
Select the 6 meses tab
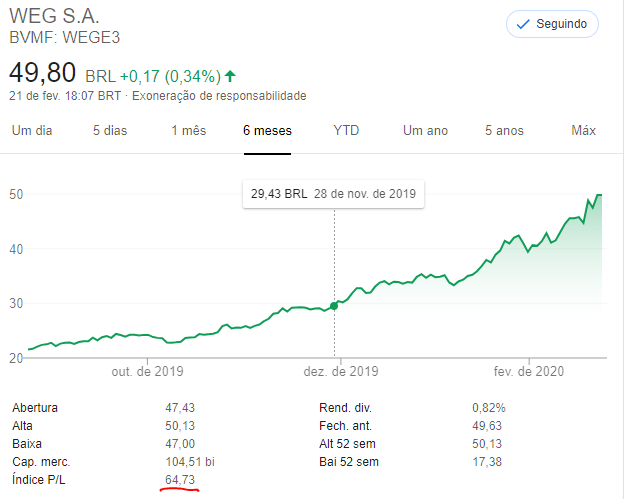(268, 131)
